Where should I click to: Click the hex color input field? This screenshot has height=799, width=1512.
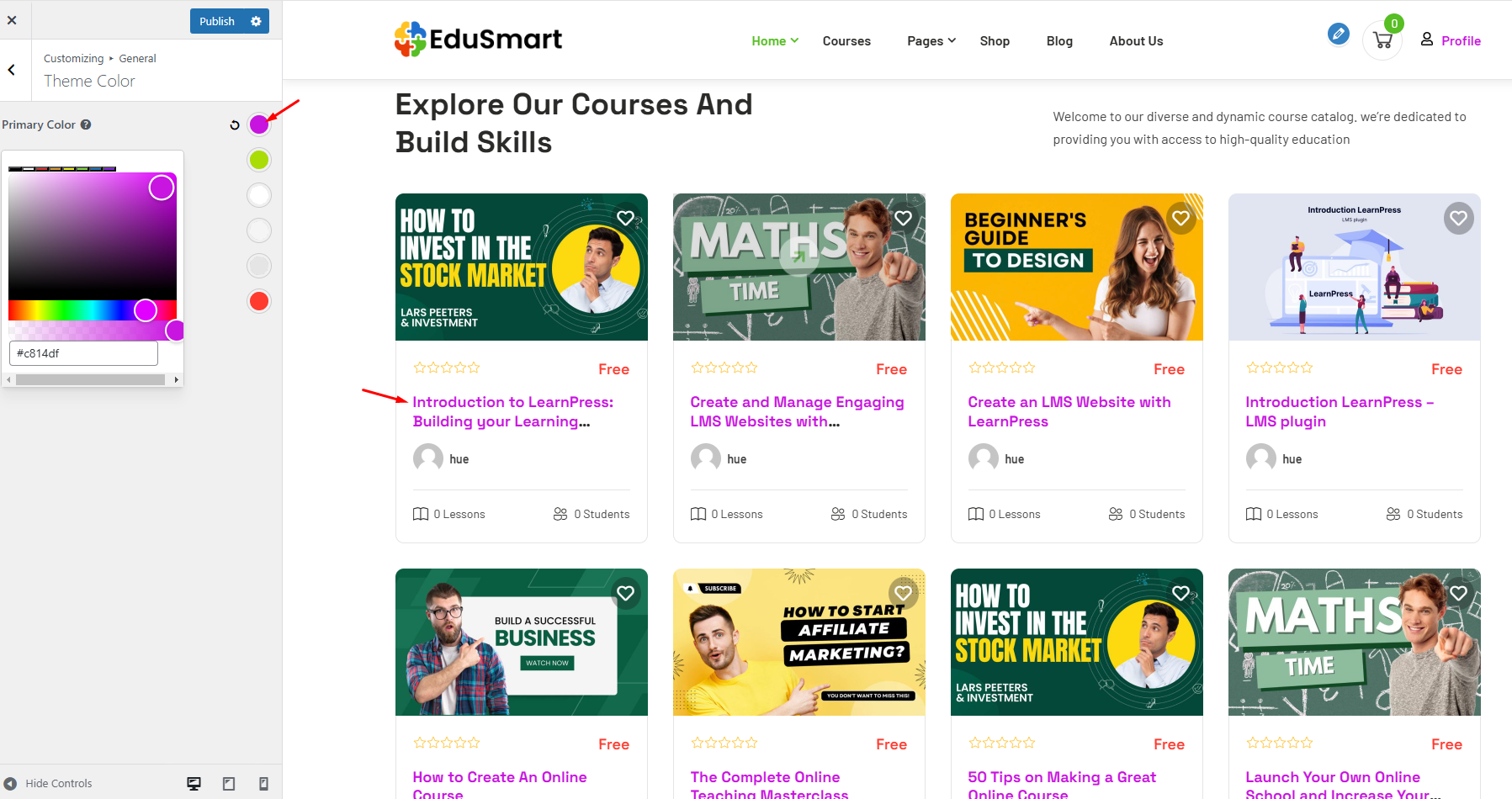click(x=83, y=353)
